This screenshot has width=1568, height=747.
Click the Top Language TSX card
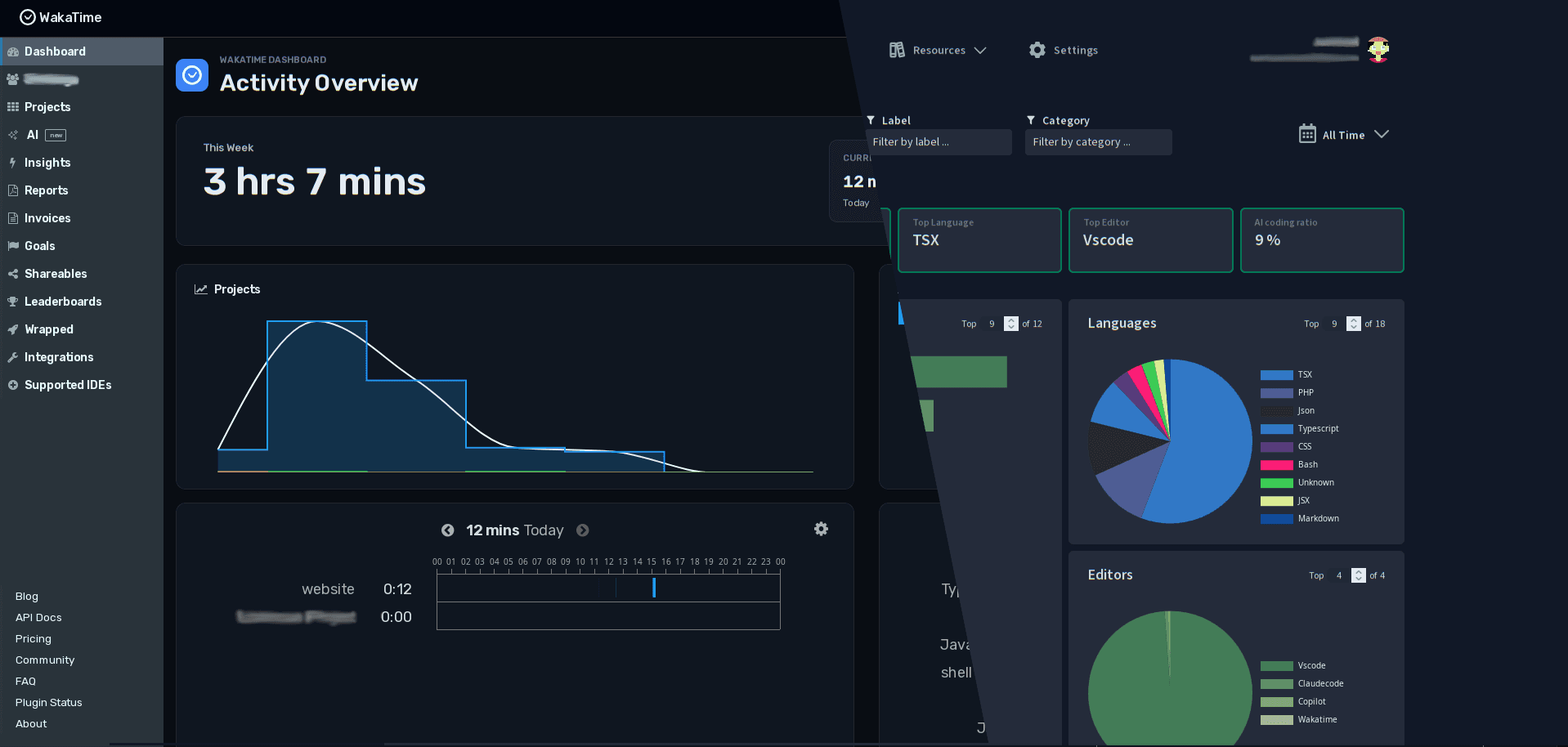click(979, 240)
